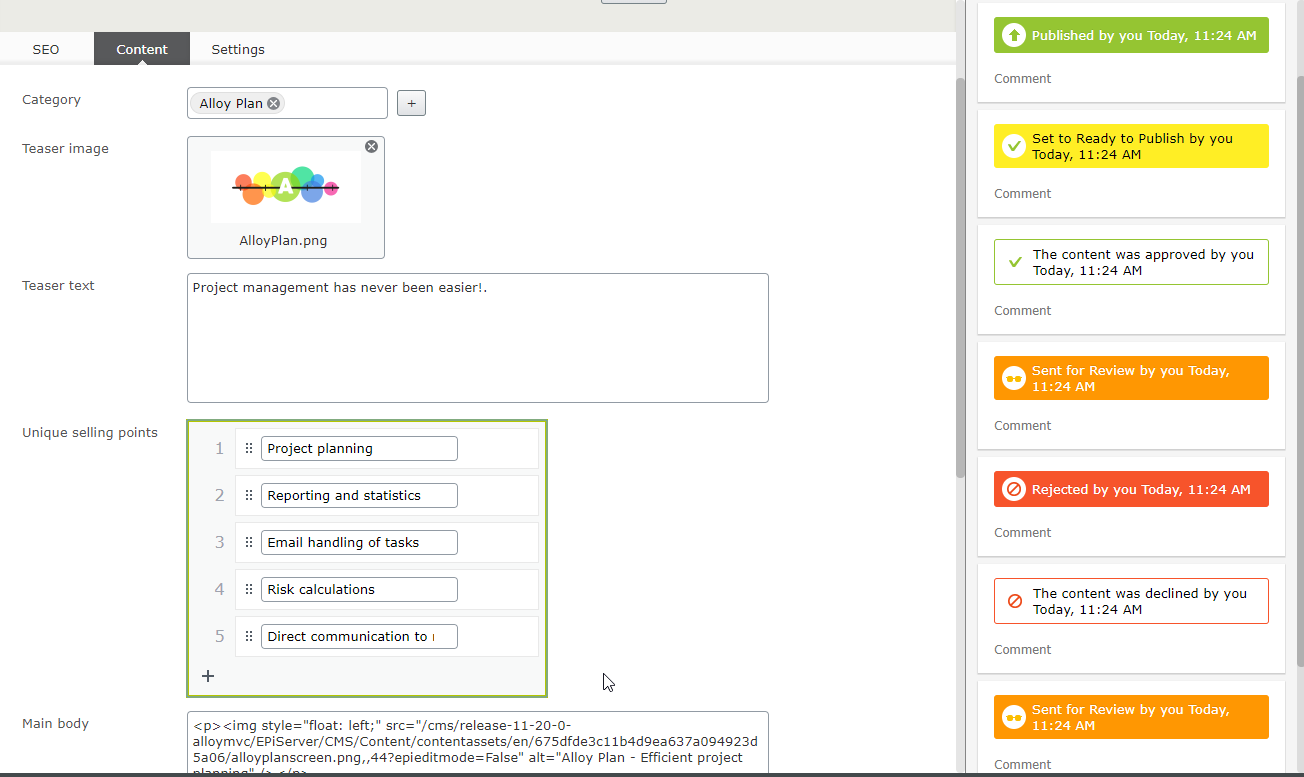Select the Content tab
The height and width of the screenshot is (777, 1304).
(142, 49)
